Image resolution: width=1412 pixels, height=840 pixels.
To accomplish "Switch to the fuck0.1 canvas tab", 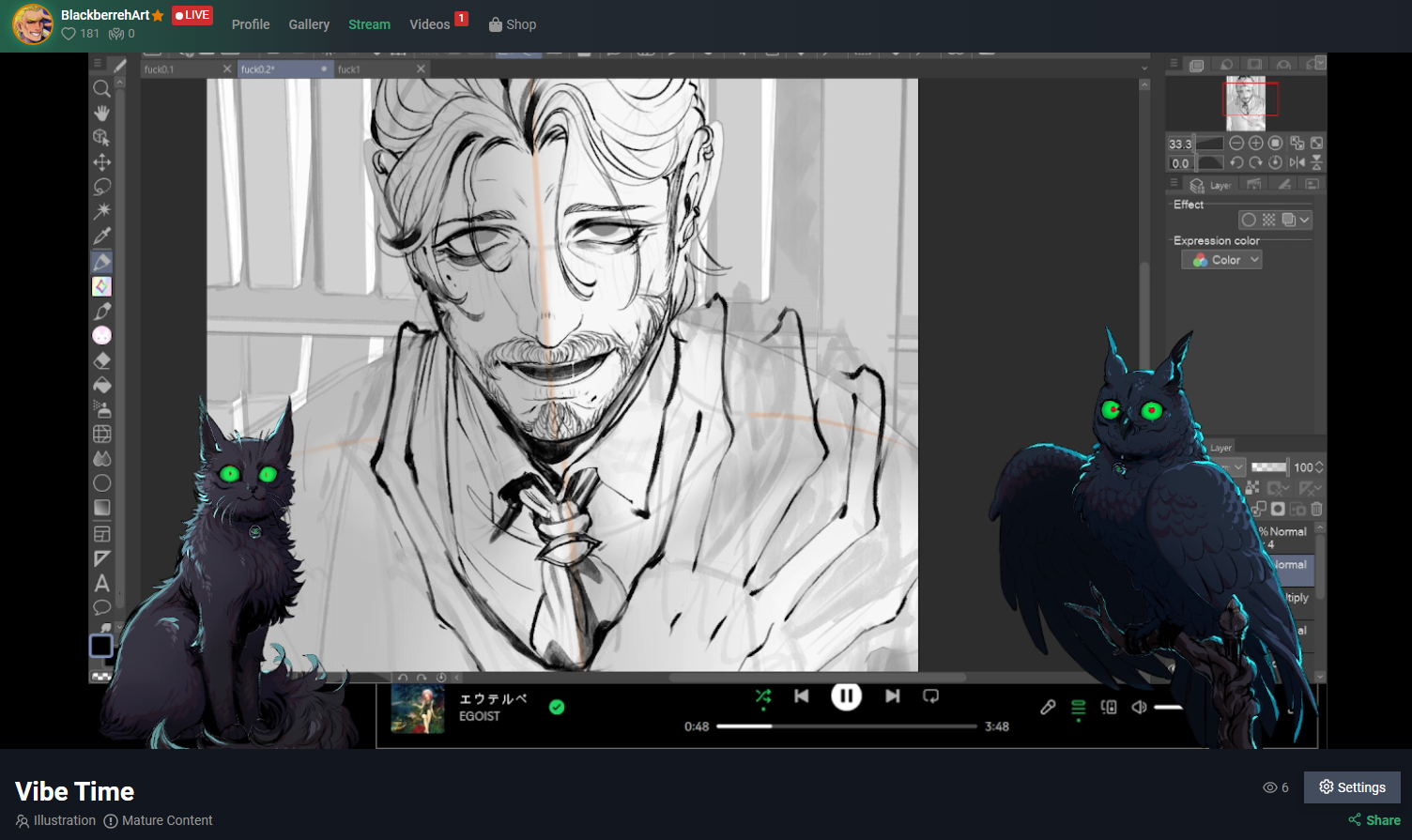I will coord(160,69).
